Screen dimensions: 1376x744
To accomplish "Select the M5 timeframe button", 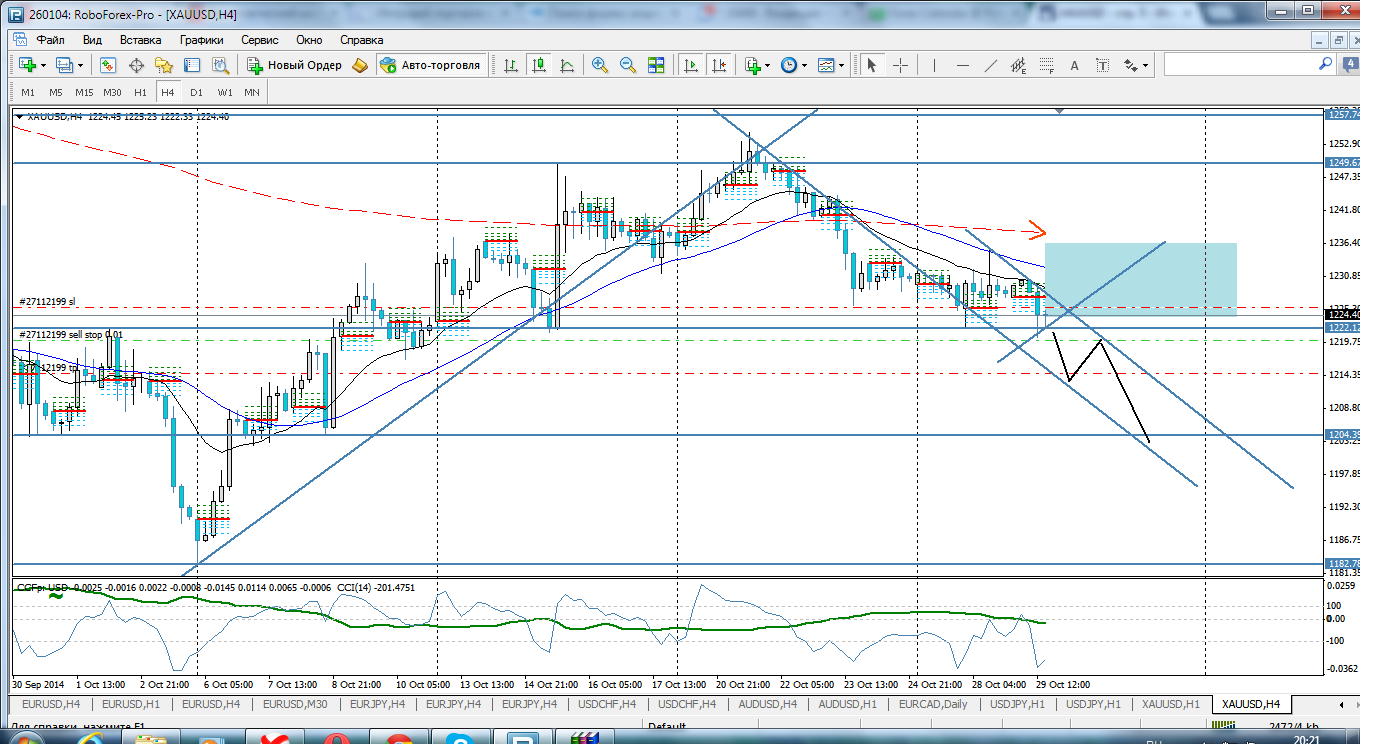I will [56, 92].
